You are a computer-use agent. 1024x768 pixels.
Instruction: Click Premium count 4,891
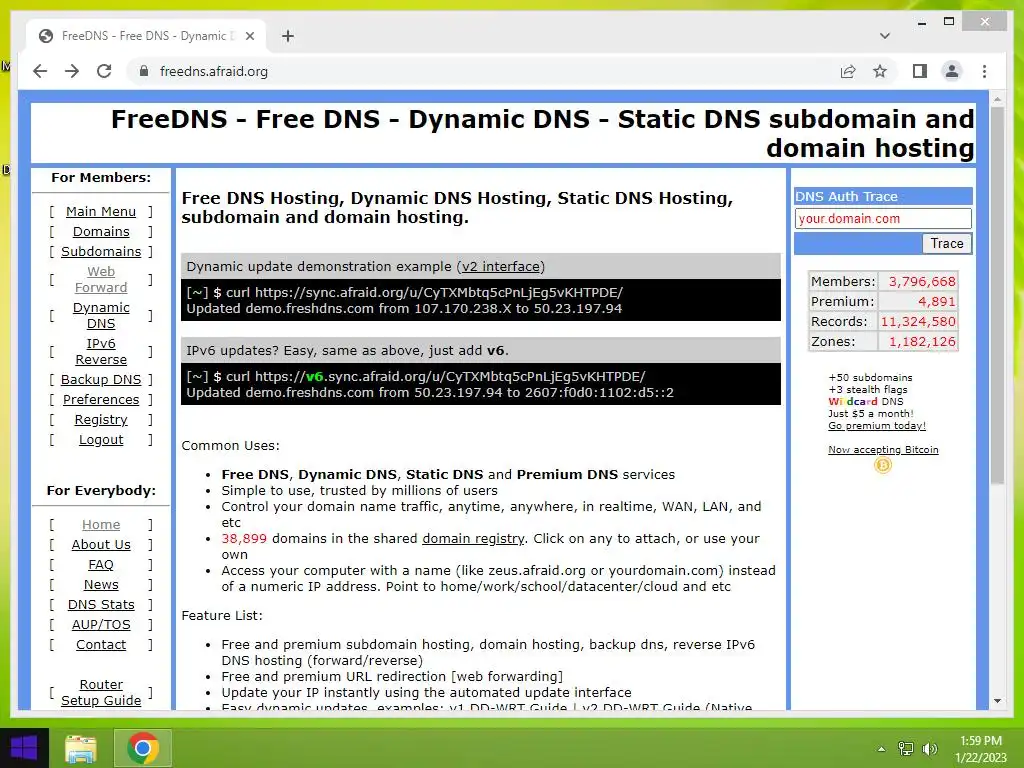point(936,302)
